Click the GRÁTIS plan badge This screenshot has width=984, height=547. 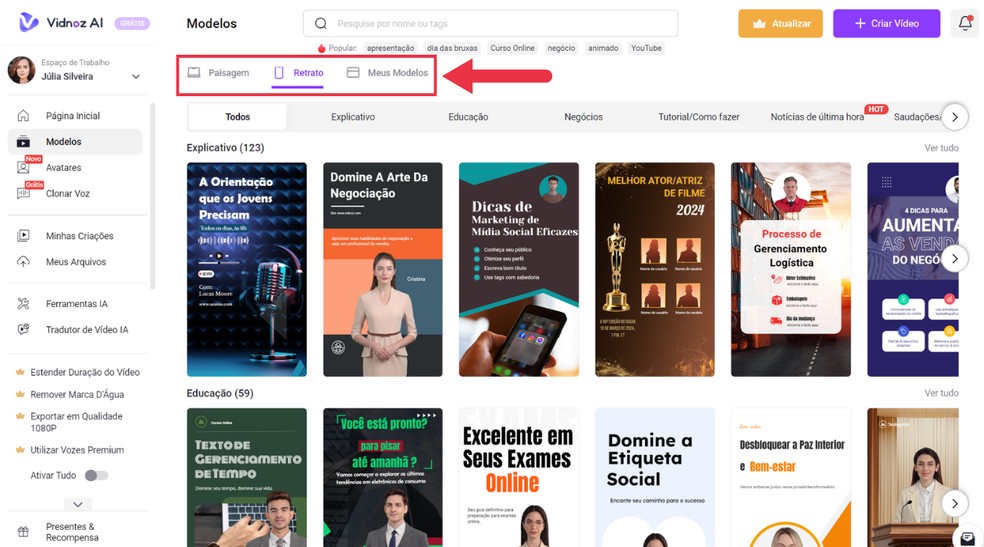click(x=132, y=23)
